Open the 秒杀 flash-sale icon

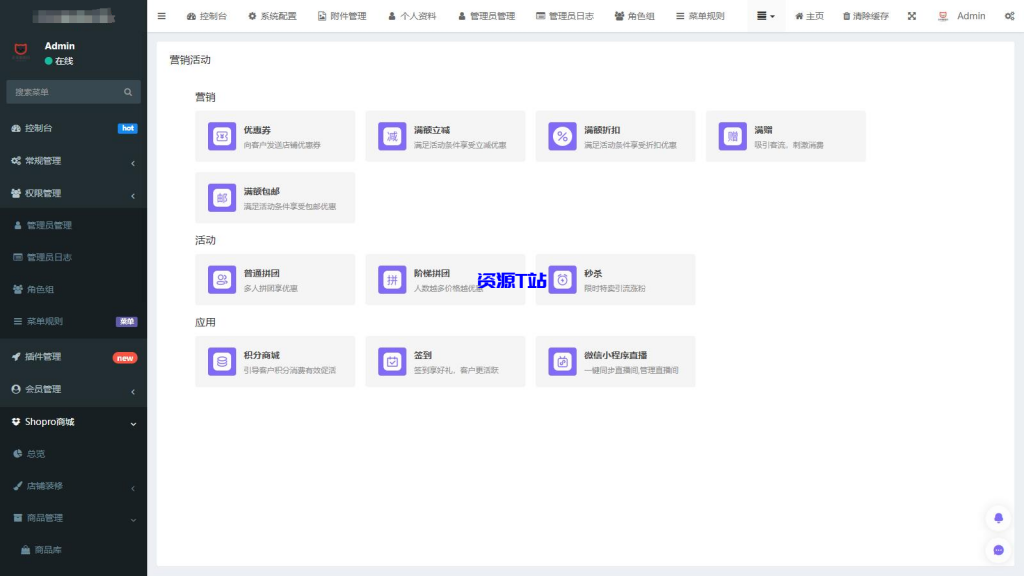point(562,278)
